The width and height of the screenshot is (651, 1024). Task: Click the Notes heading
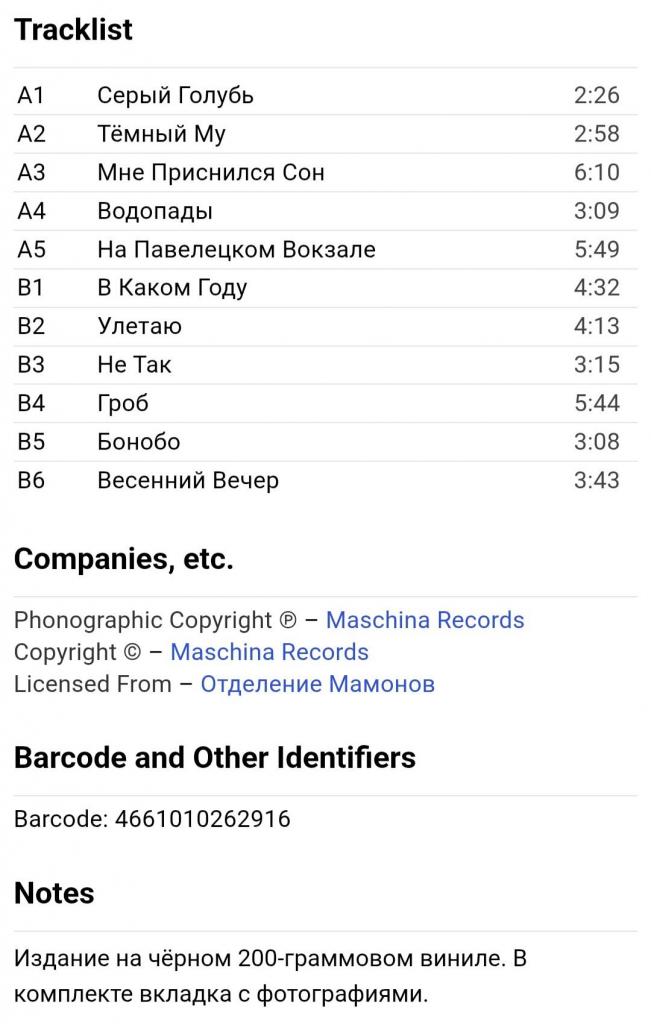(54, 893)
